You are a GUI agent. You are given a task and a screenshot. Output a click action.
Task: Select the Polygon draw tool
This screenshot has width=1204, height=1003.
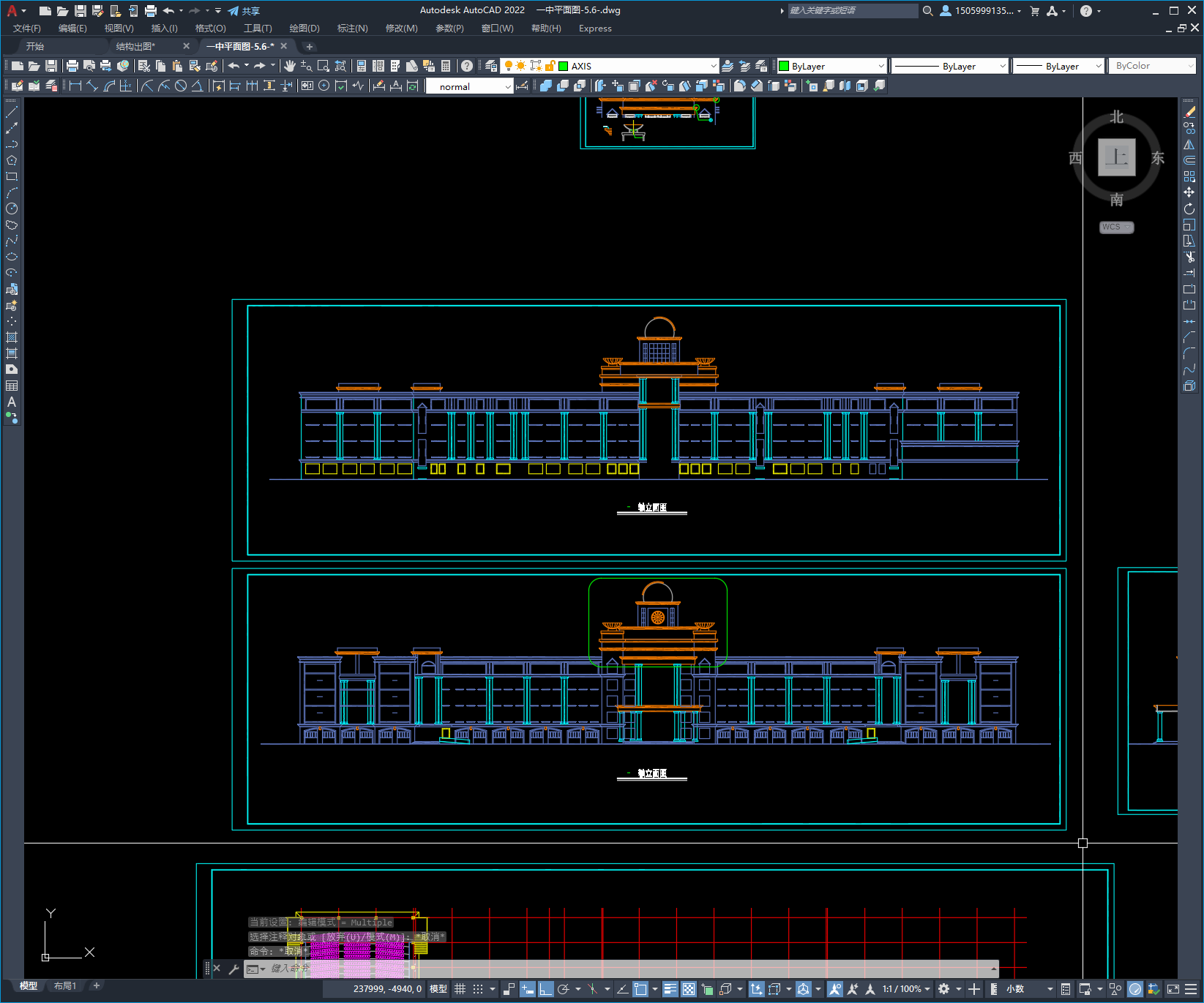pyautogui.click(x=12, y=160)
